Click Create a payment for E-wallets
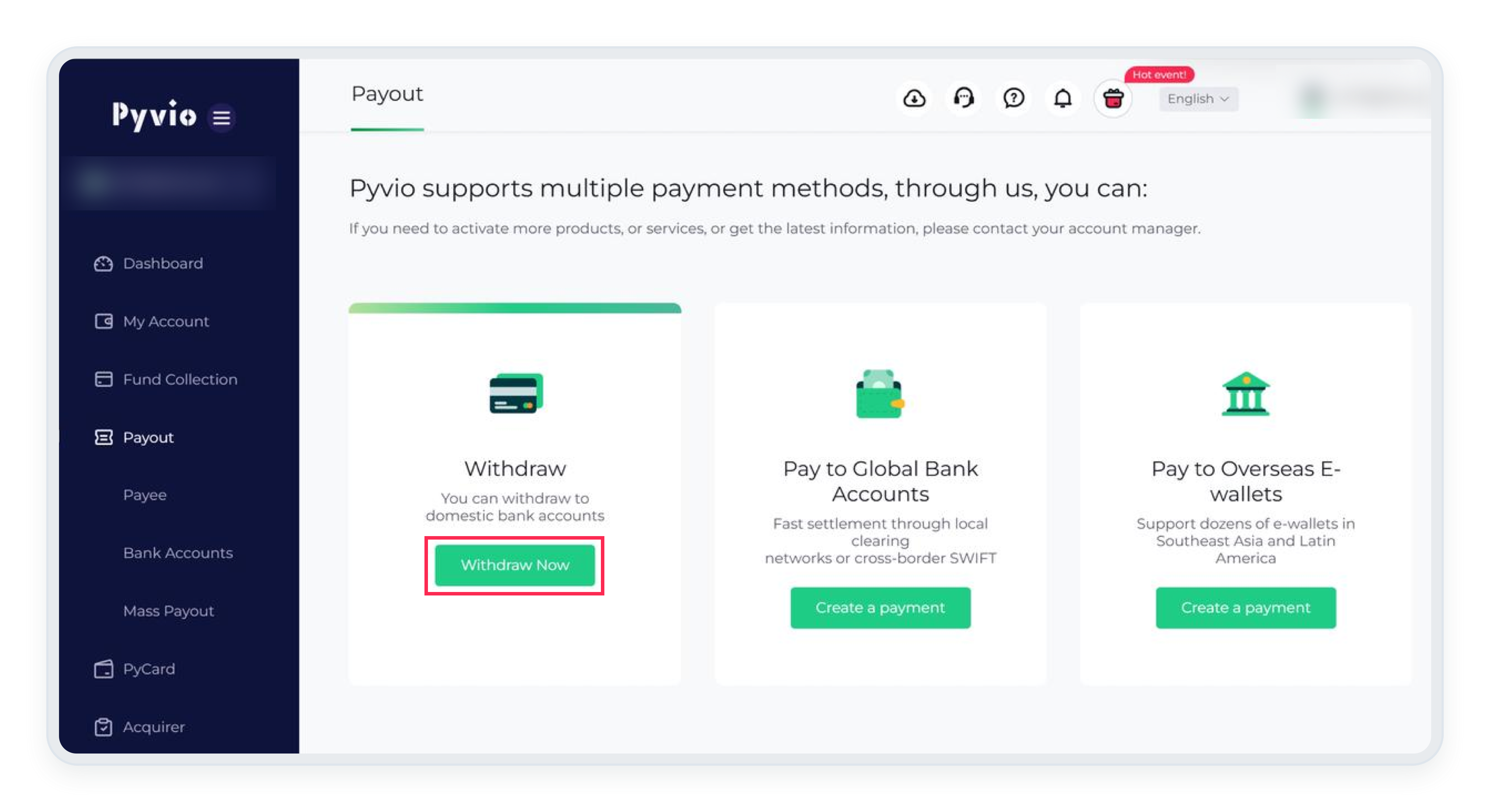This screenshot has width=1490, height=812. click(x=1246, y=608)
